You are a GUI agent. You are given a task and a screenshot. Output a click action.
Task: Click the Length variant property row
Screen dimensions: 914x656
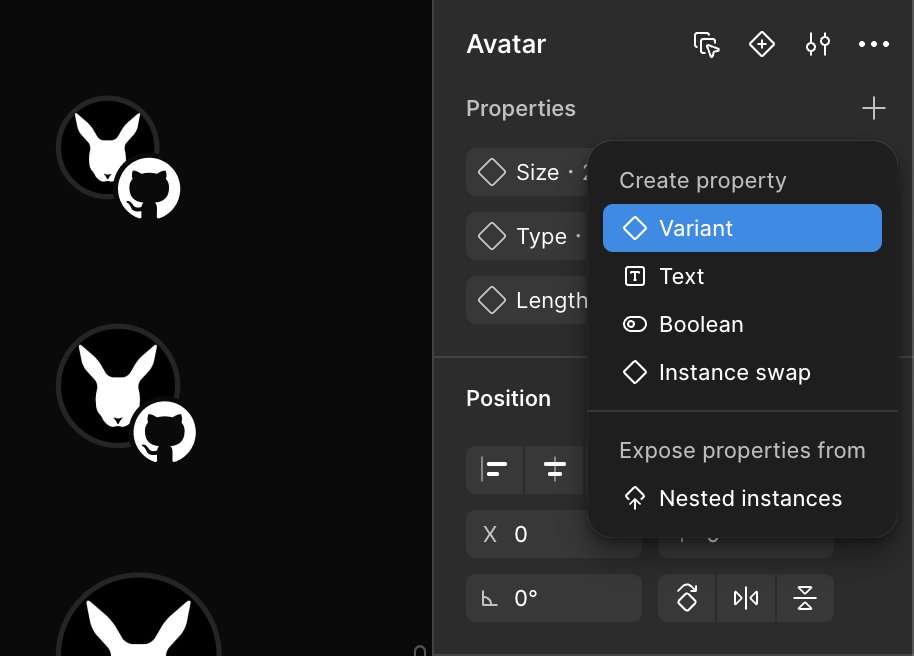[527, 300]
